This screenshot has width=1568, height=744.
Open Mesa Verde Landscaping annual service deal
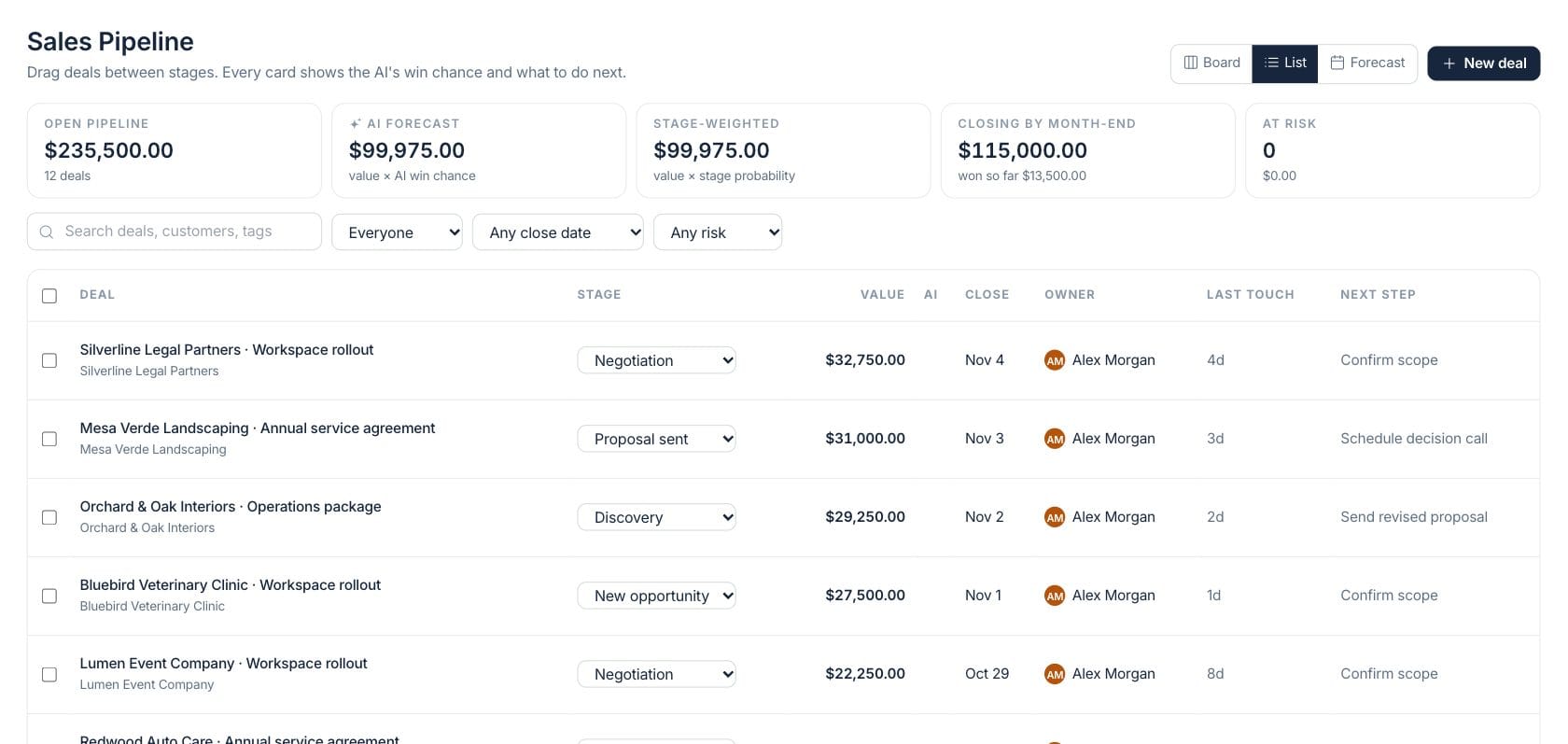258,428
